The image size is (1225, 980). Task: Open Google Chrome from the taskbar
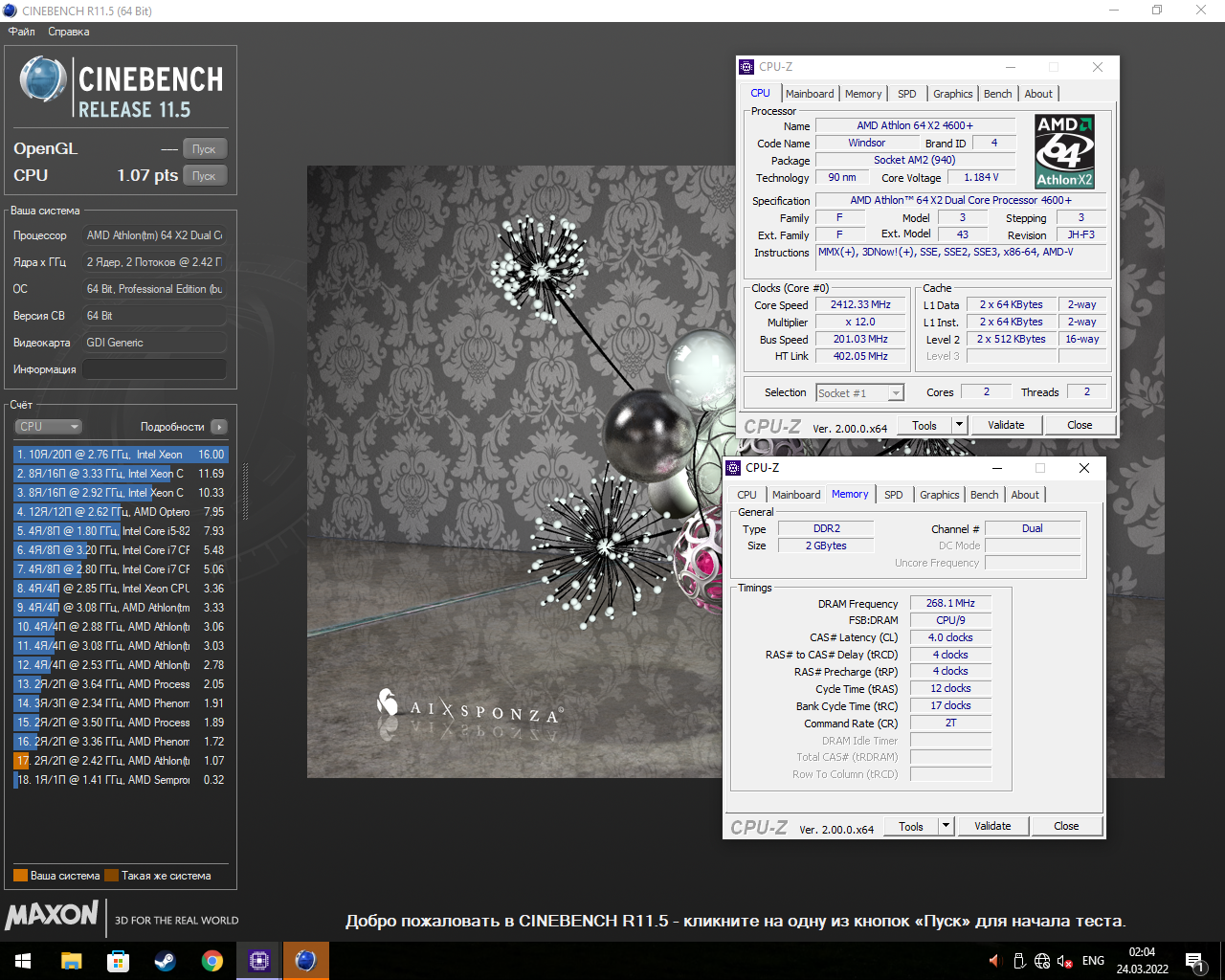pos(212,961)
